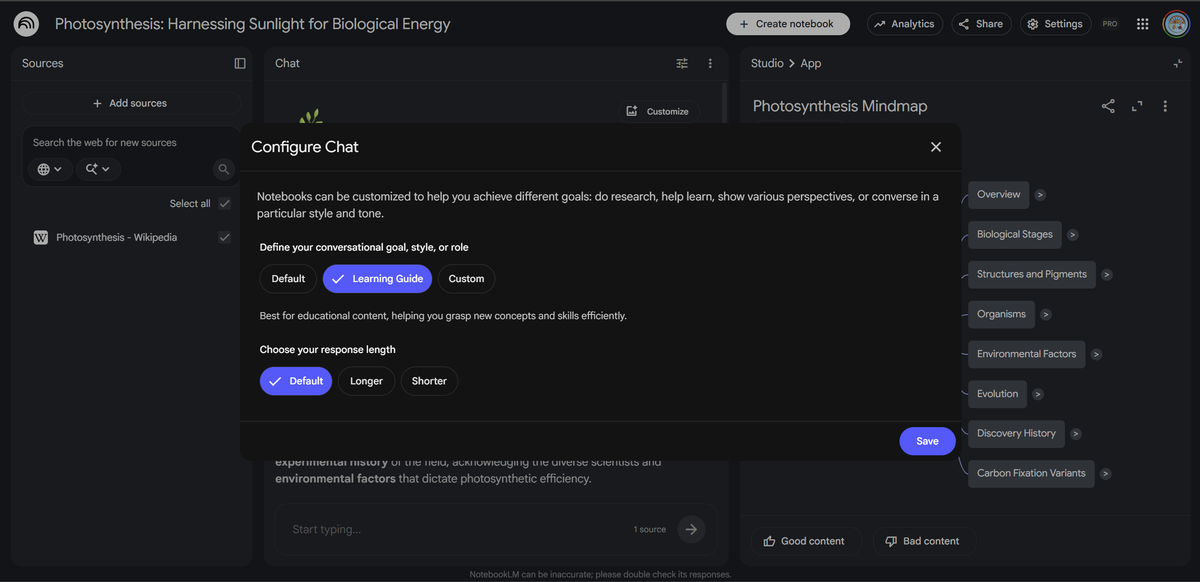Image resolution: width=1200 pixels, height=582 pixels.
Task: Go to Studio breadcrumb
Action: 767,63
